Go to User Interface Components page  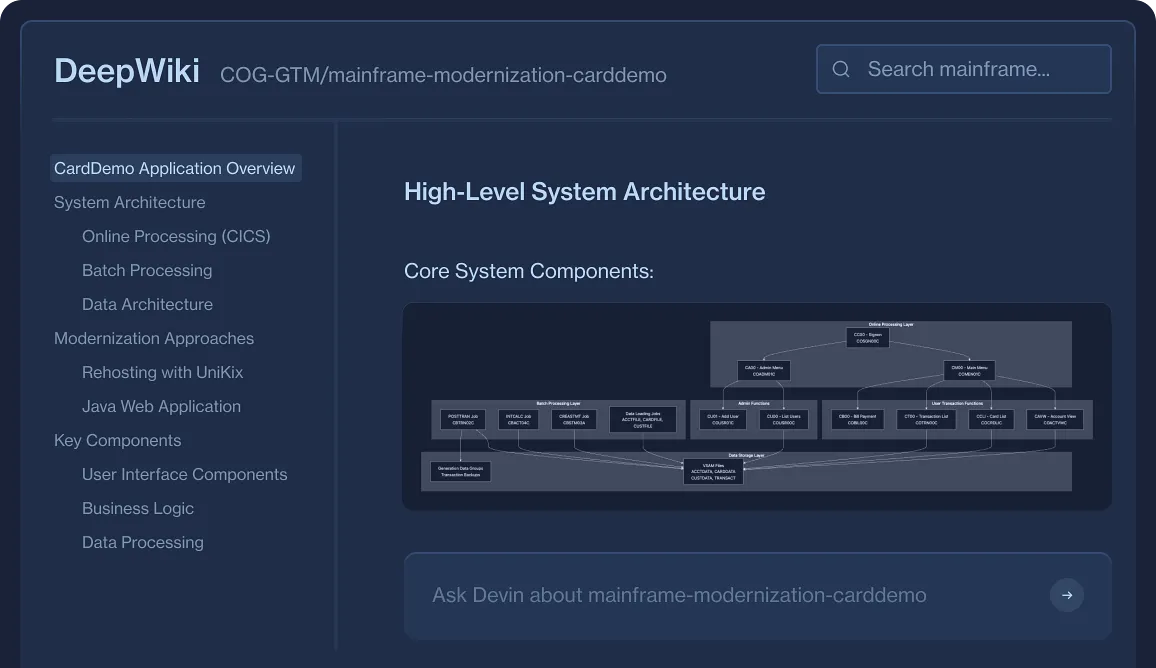click(184, 474)
